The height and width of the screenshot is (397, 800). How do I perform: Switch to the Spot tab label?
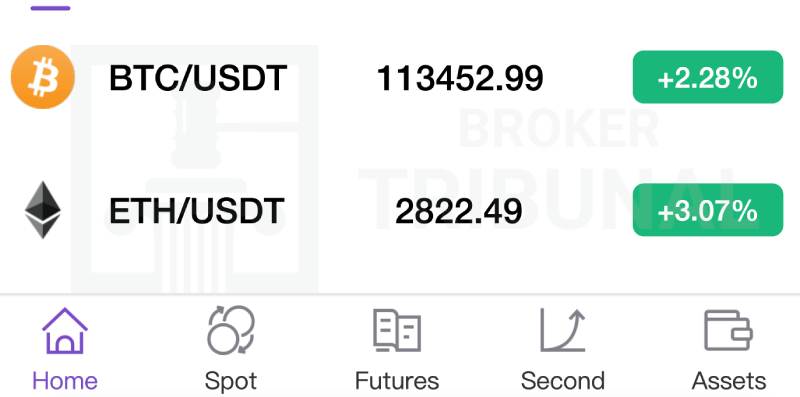point(231,381)
